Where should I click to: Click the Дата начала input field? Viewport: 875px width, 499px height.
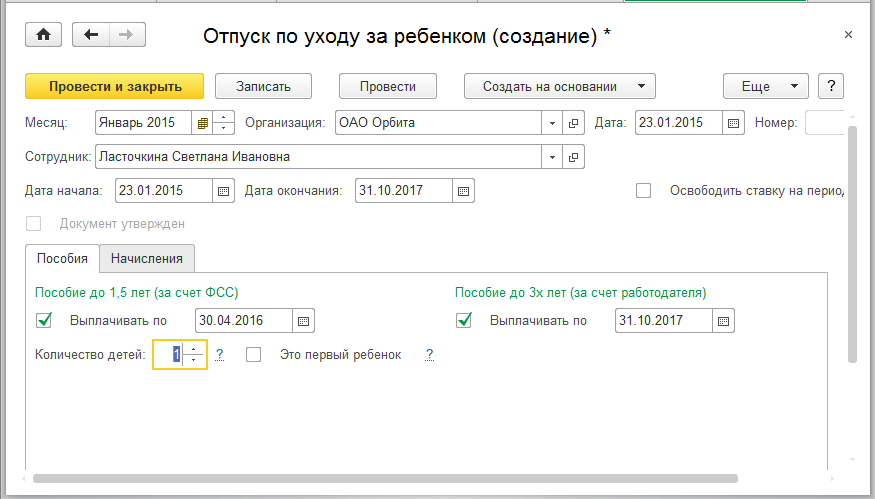click(x=164, y=191)
